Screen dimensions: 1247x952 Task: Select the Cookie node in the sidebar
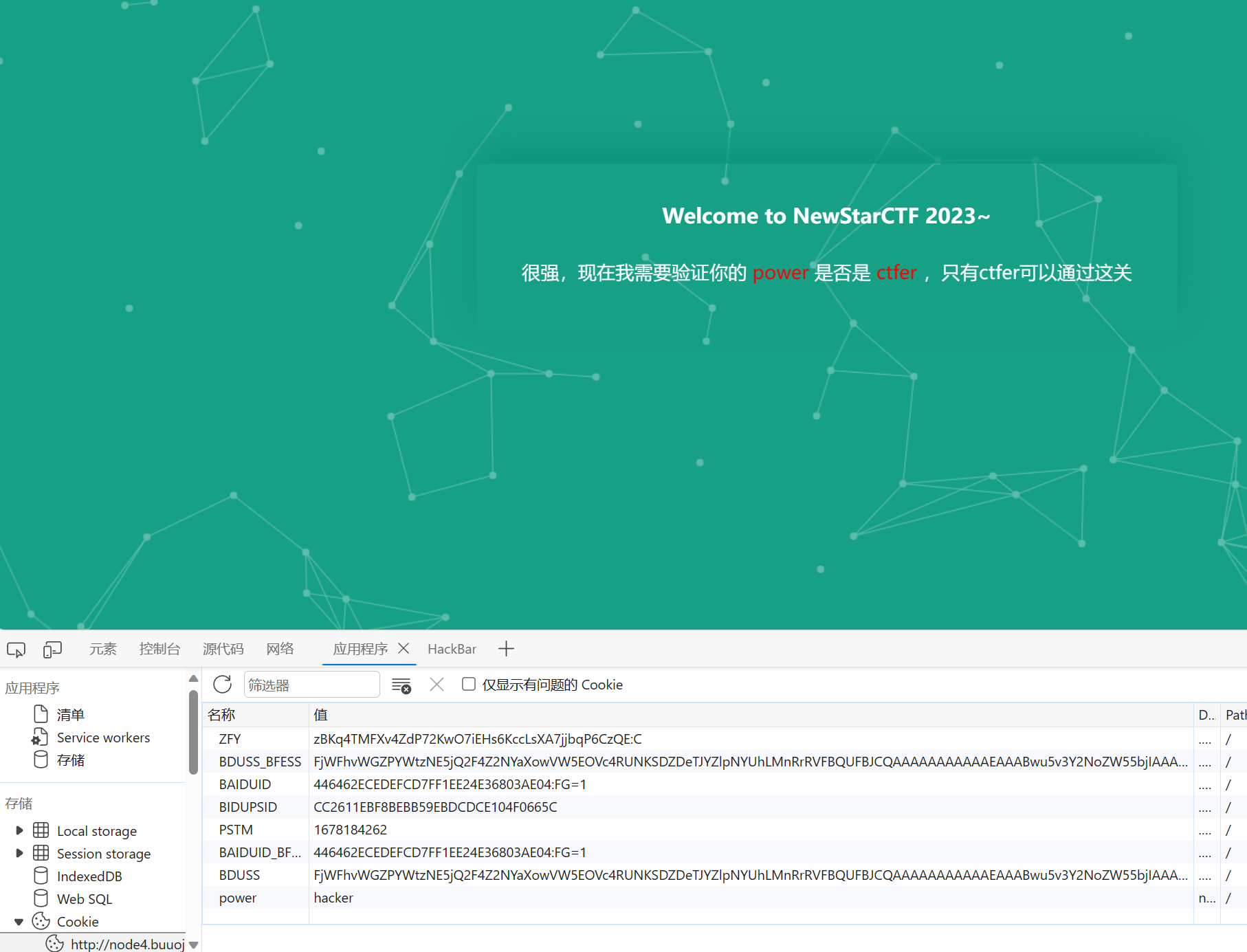(x=78, y=922)
